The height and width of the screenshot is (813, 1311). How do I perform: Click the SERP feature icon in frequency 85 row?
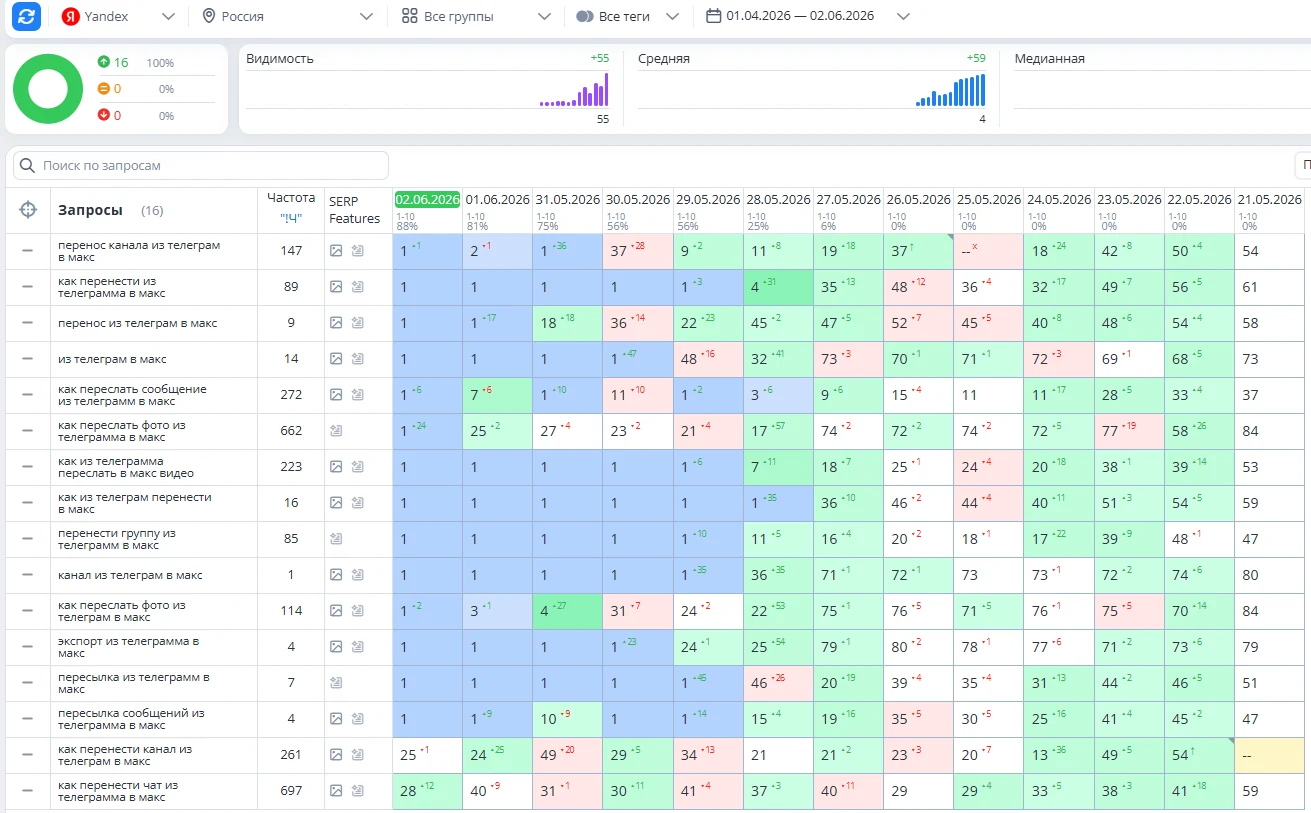click(336, 539)
